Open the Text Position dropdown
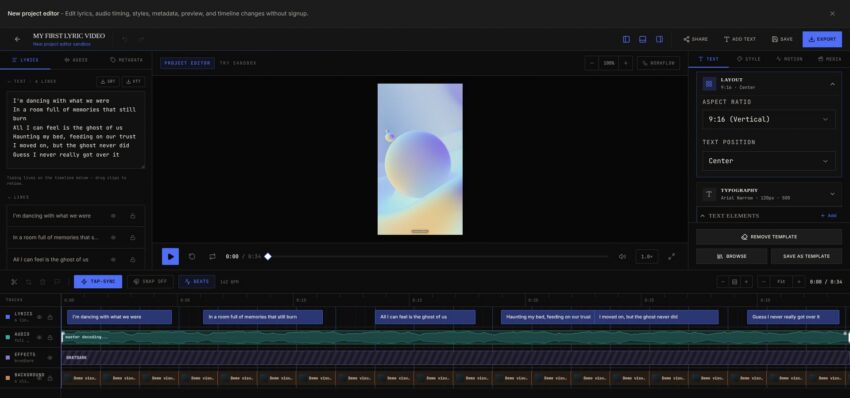Image resolution: width=850 pixels, height=398 pixels. pos(769,161)
